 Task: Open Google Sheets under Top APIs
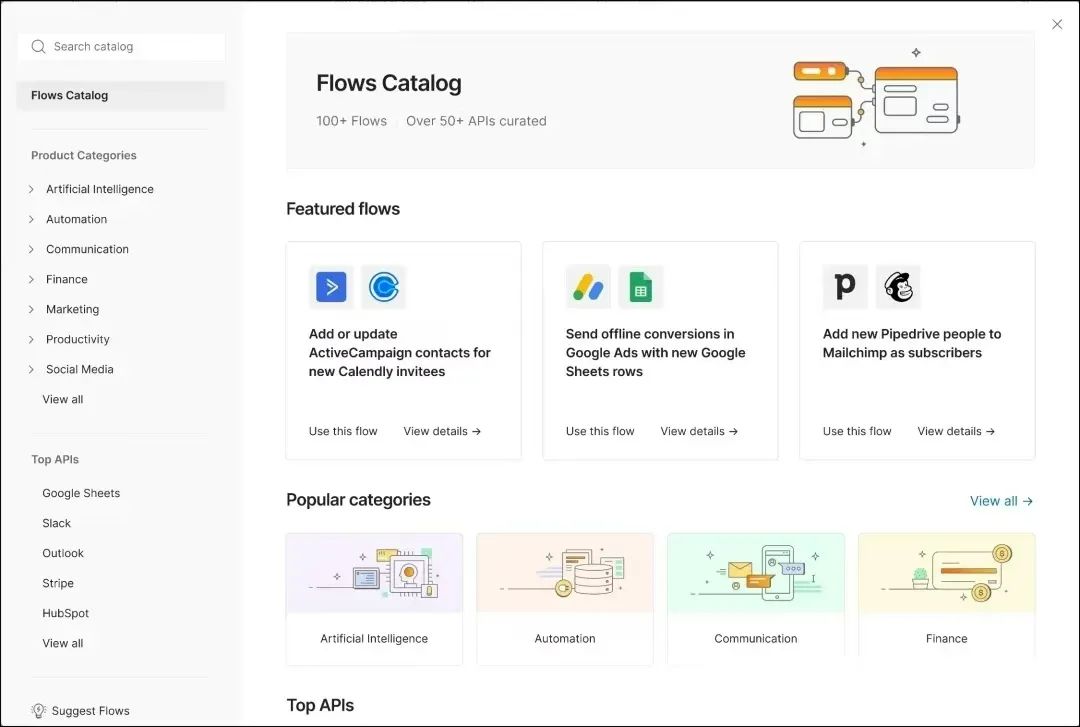pyautogui.click(x=81, y=493)
